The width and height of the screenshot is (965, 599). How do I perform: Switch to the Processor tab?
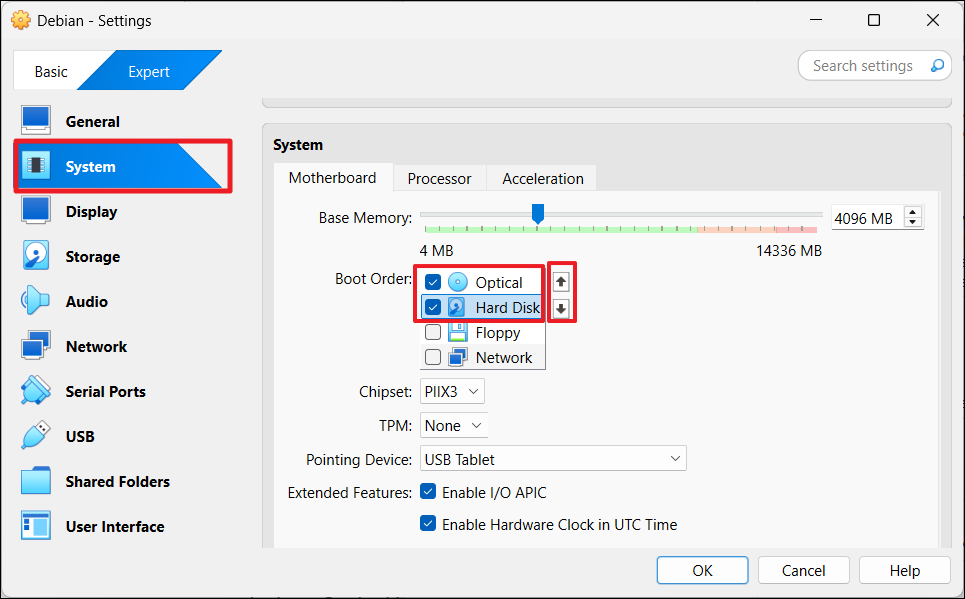point(439,179)
